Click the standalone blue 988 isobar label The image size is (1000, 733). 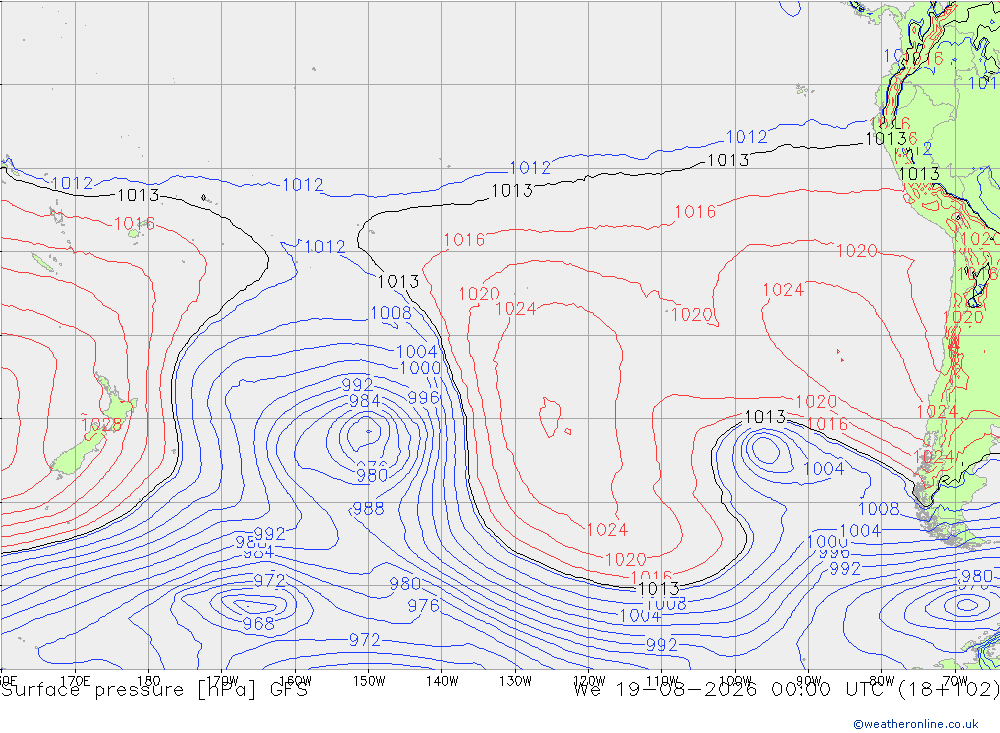368,508
